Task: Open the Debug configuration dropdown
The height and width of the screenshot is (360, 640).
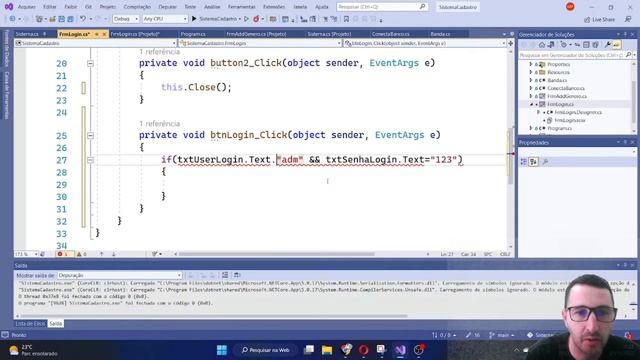Action: pos(126,19)
